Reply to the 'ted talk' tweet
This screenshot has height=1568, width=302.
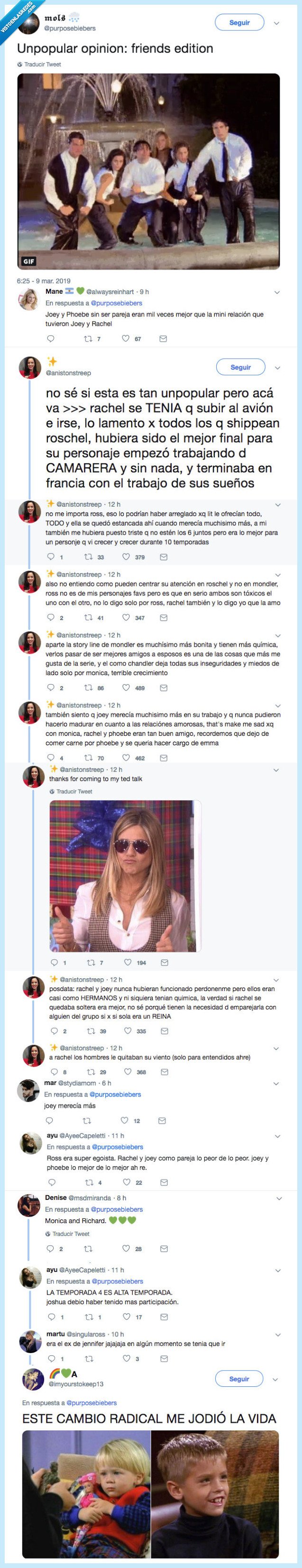tap(54, 962)
